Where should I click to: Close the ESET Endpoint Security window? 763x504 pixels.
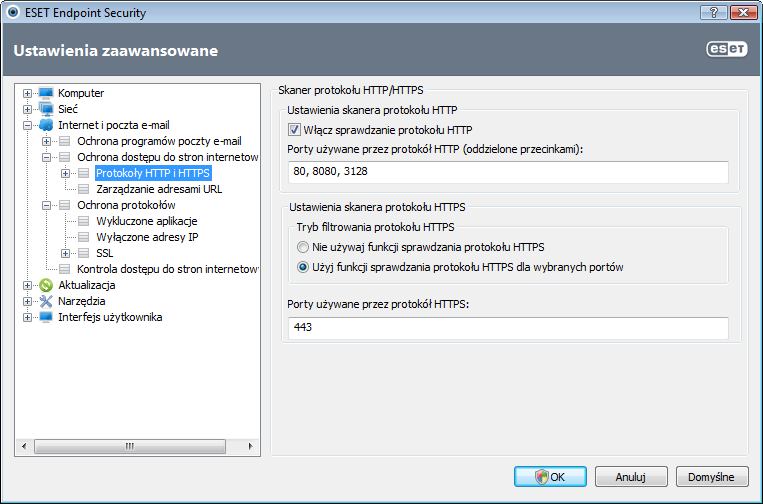coord(743,13)
